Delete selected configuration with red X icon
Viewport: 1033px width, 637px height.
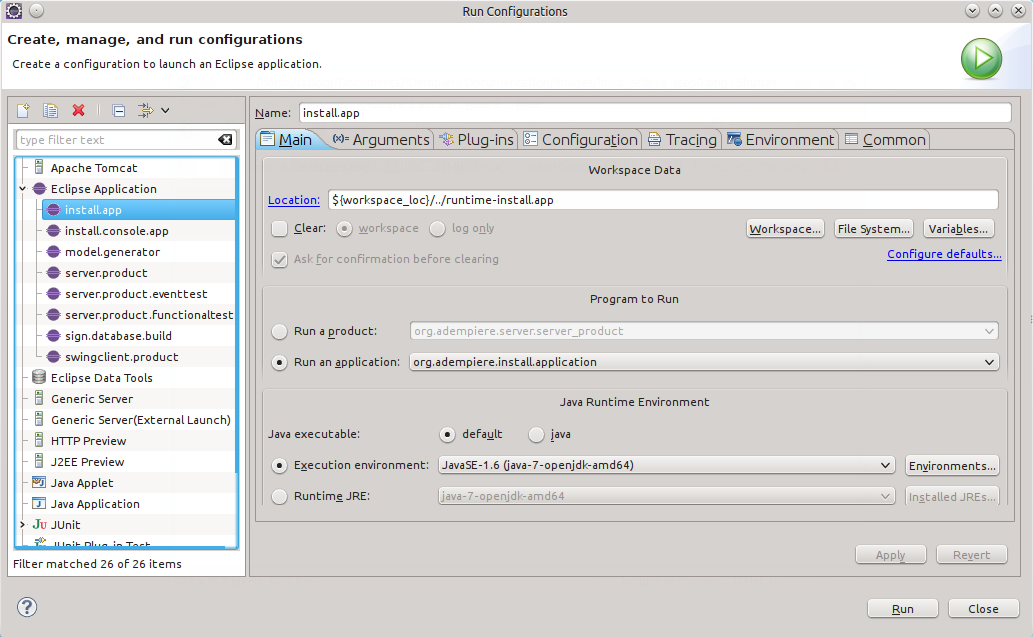78,110
